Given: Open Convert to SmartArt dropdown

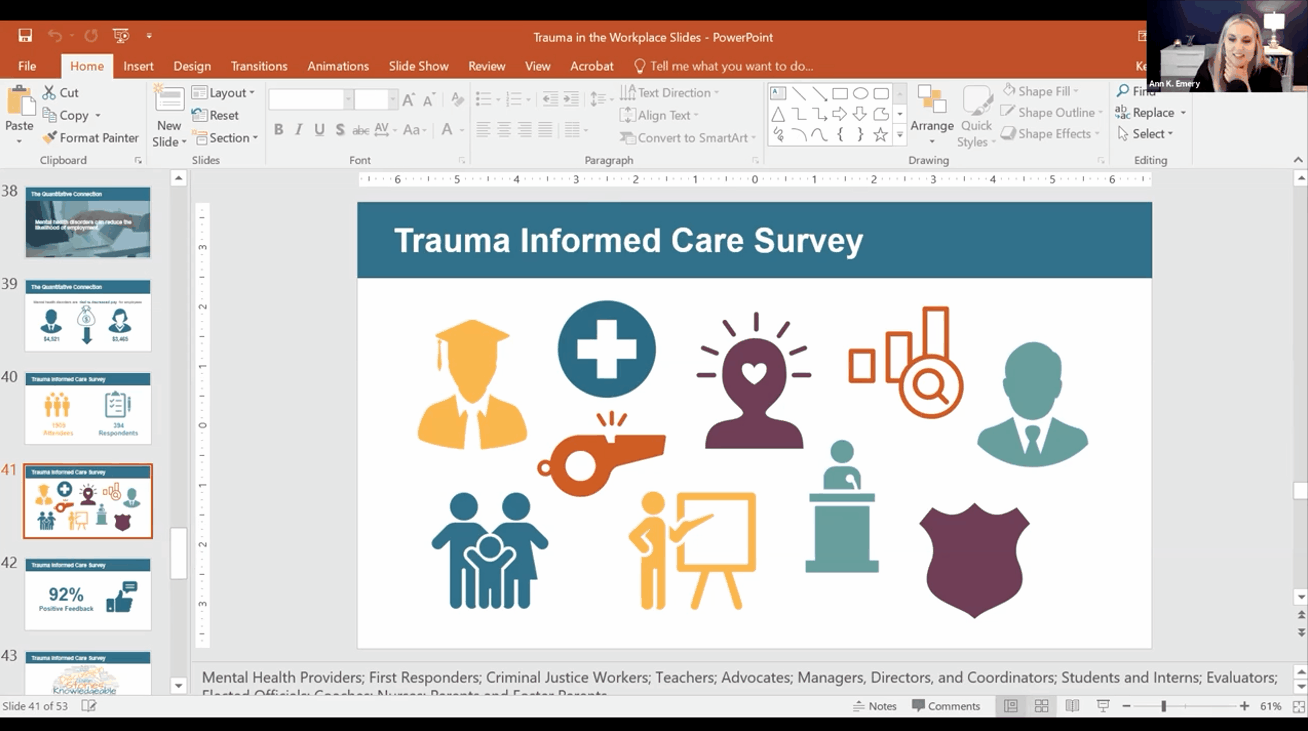Looking at the screenshot, I should click(688, 138).
